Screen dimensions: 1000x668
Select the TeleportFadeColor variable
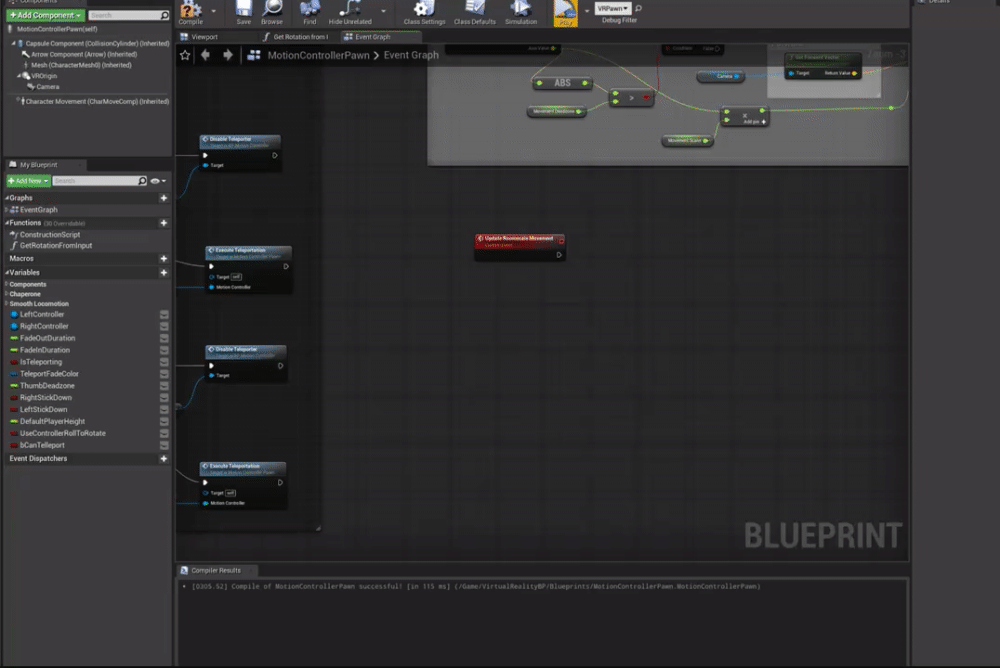[49, 374]
